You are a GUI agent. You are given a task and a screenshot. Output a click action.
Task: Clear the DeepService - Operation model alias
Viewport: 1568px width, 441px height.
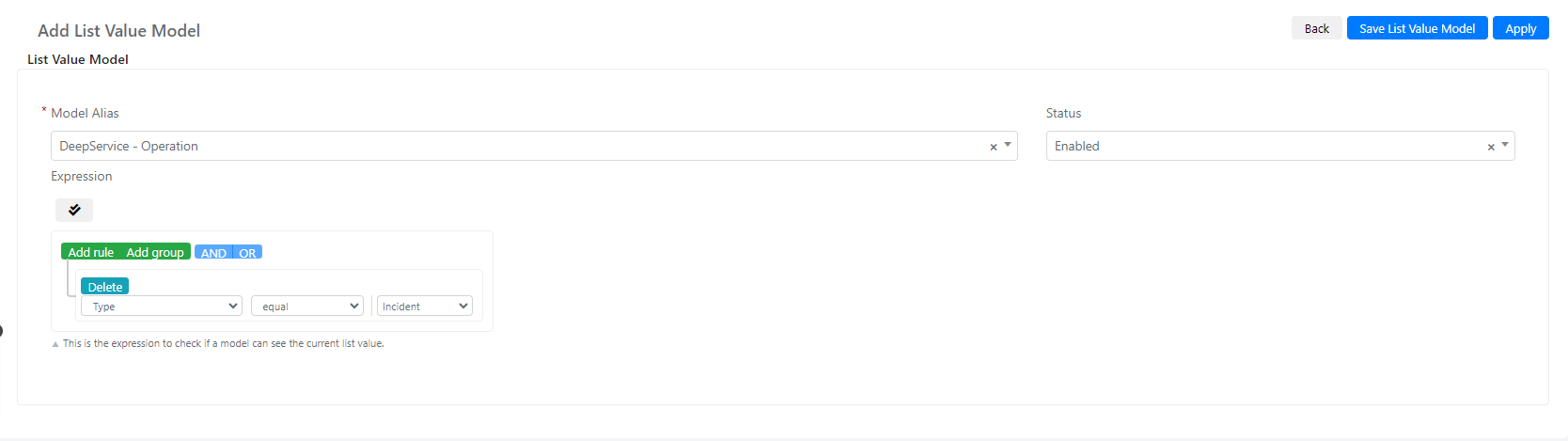(993, 147)
